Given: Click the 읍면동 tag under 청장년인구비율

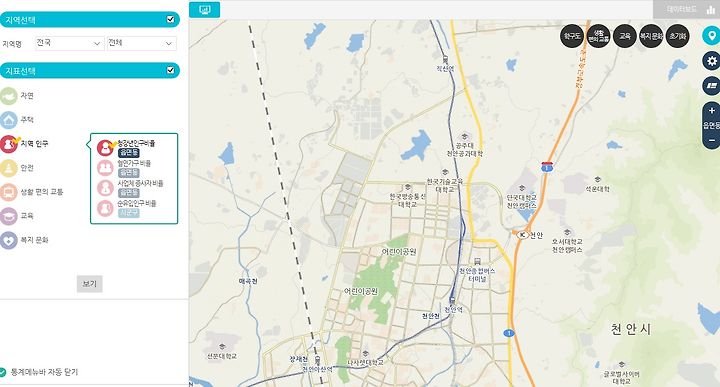Looking at the screenshot, I should [x=129, y=152].
